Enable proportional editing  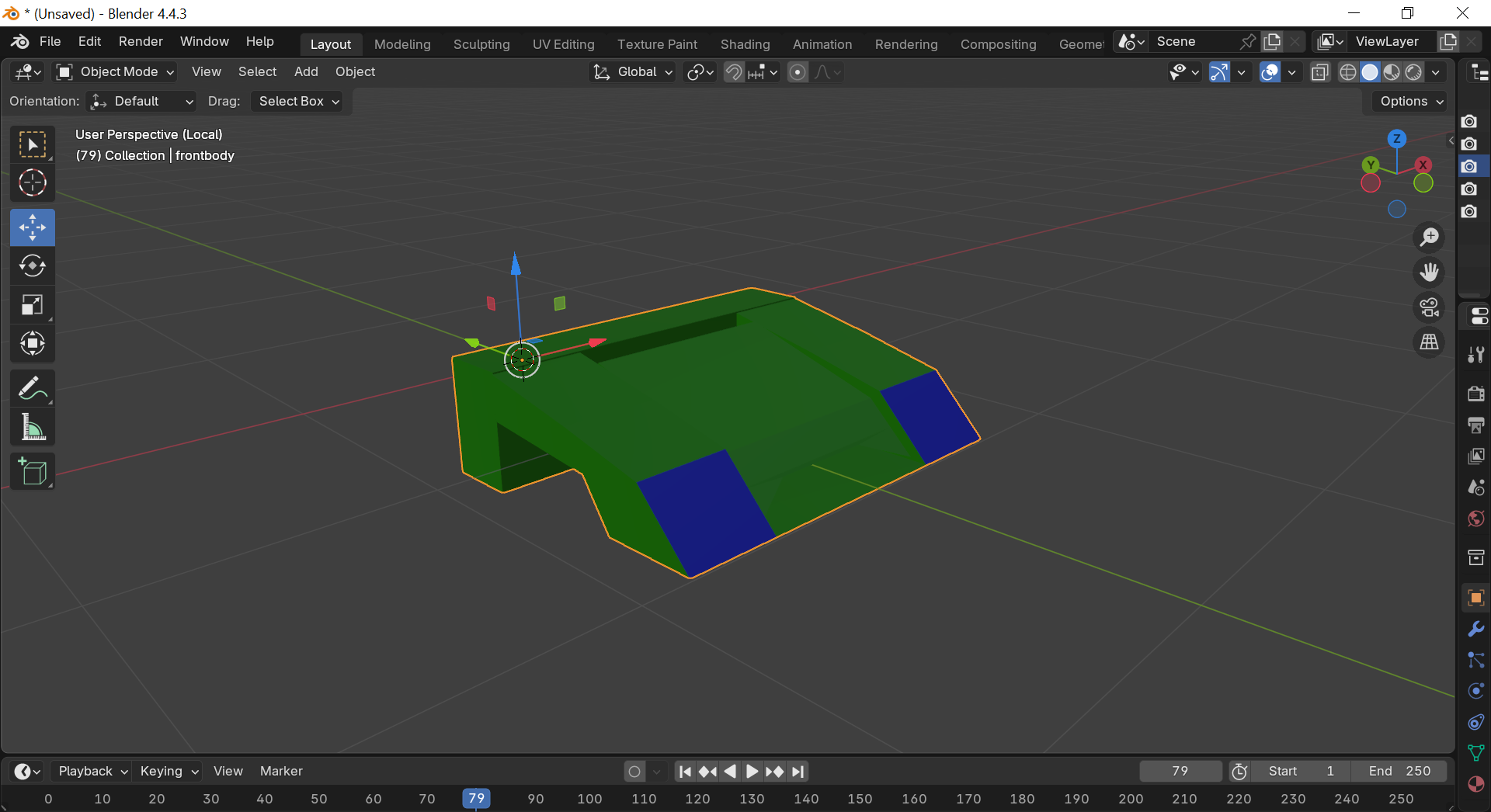798,72
